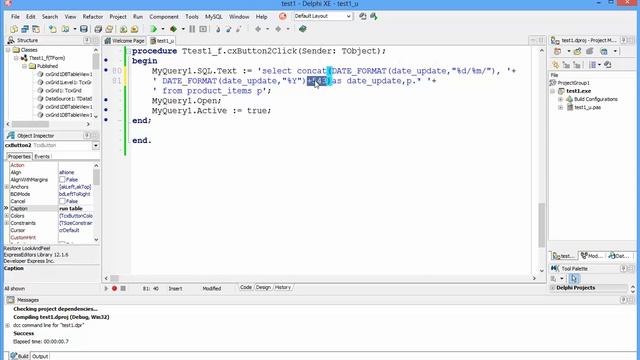The width and height of the screenshot is (640, 360).
Task: Open the File menu
Action: (15, 17)
